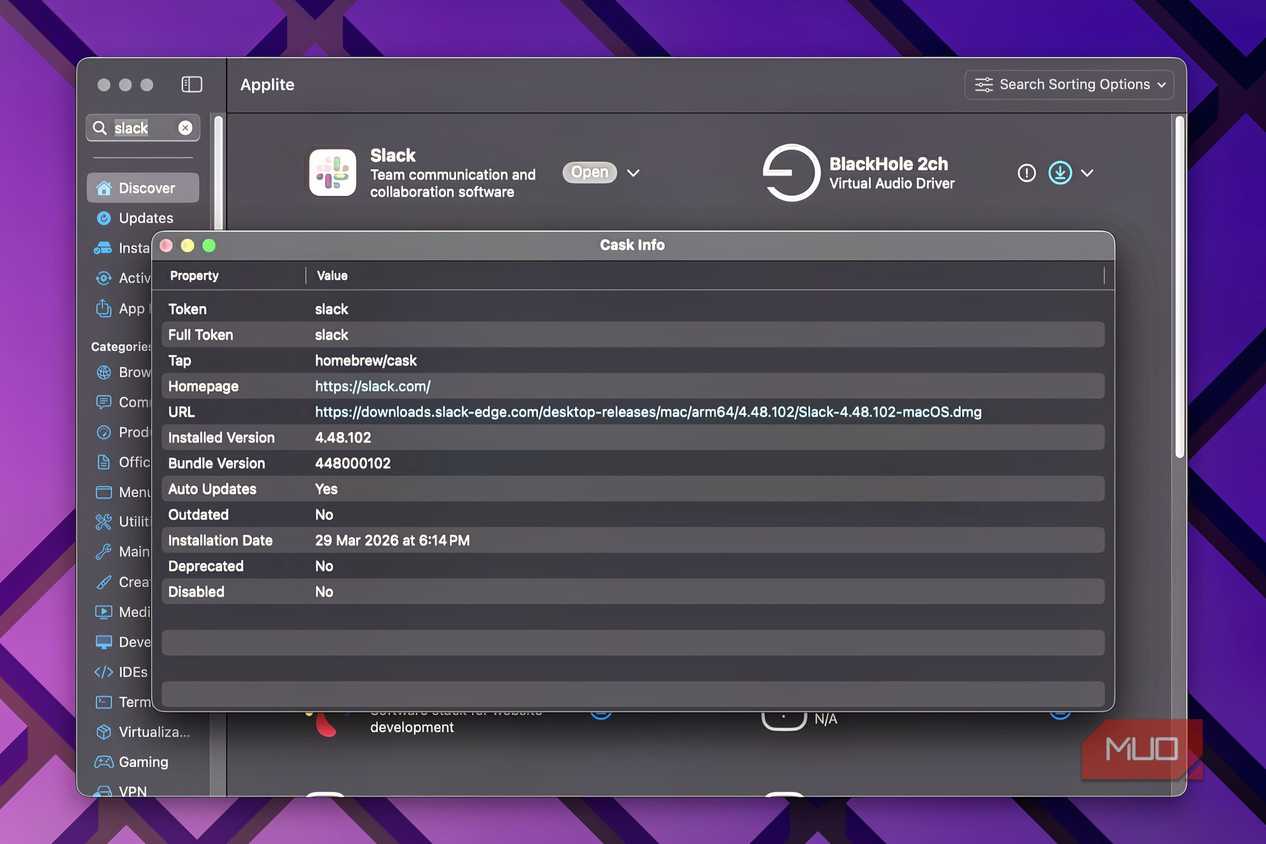Click the Utilities tools icon in the sidebar
Image resolution: width=1266 pixels, height=844 pixels.
pos(103,522)
